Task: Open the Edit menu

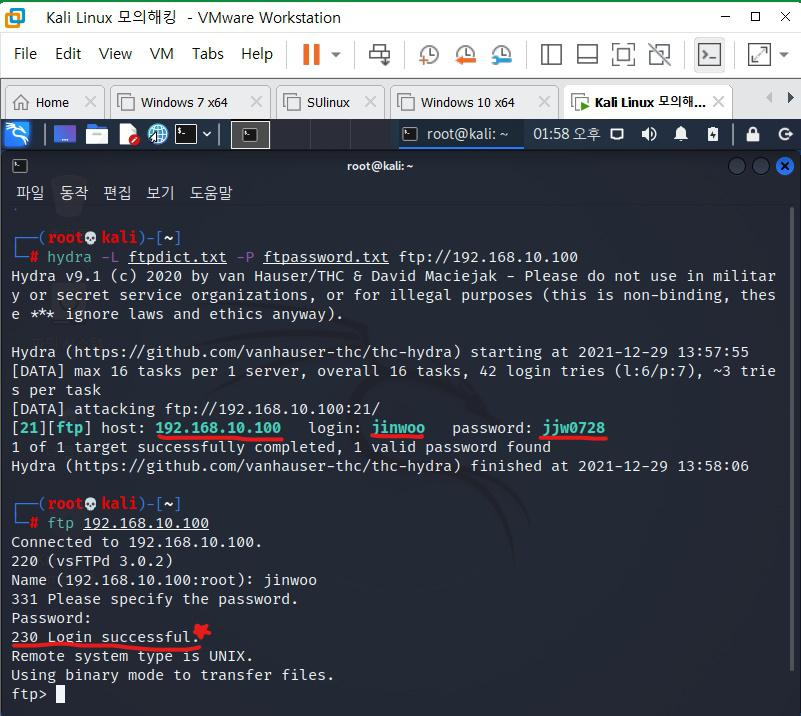Action: click(68, 54)
